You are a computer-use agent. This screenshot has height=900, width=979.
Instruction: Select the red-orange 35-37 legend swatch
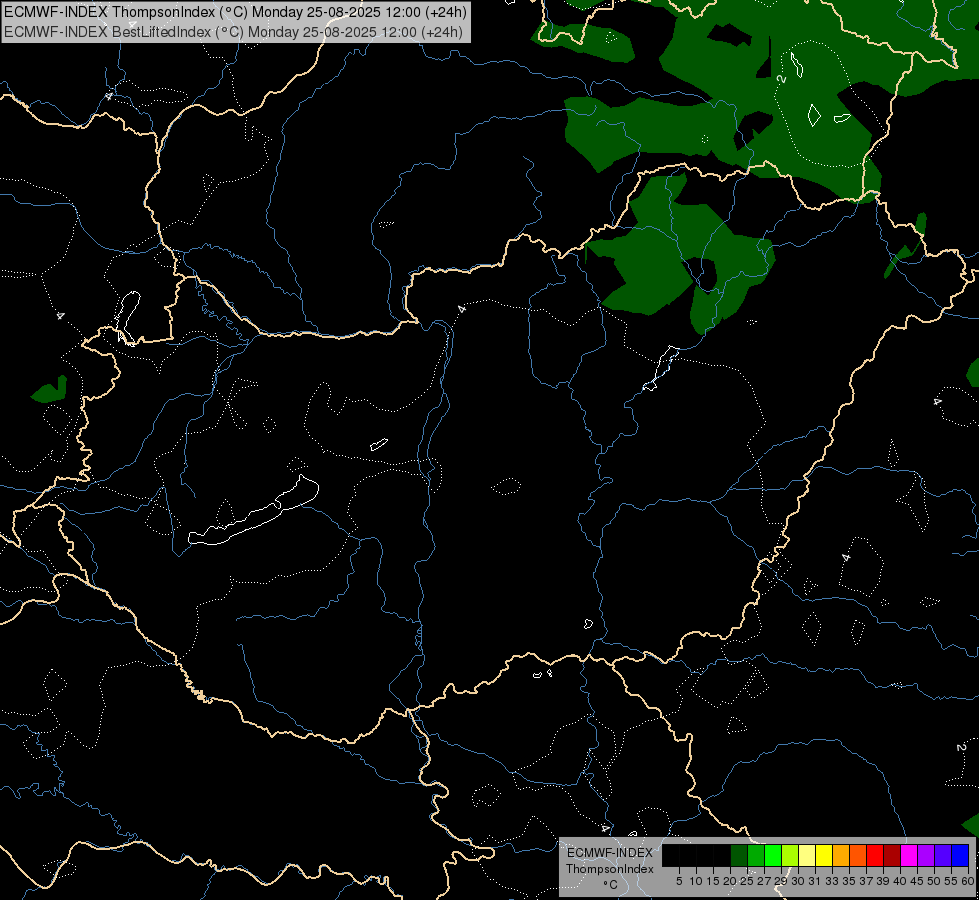858,855
